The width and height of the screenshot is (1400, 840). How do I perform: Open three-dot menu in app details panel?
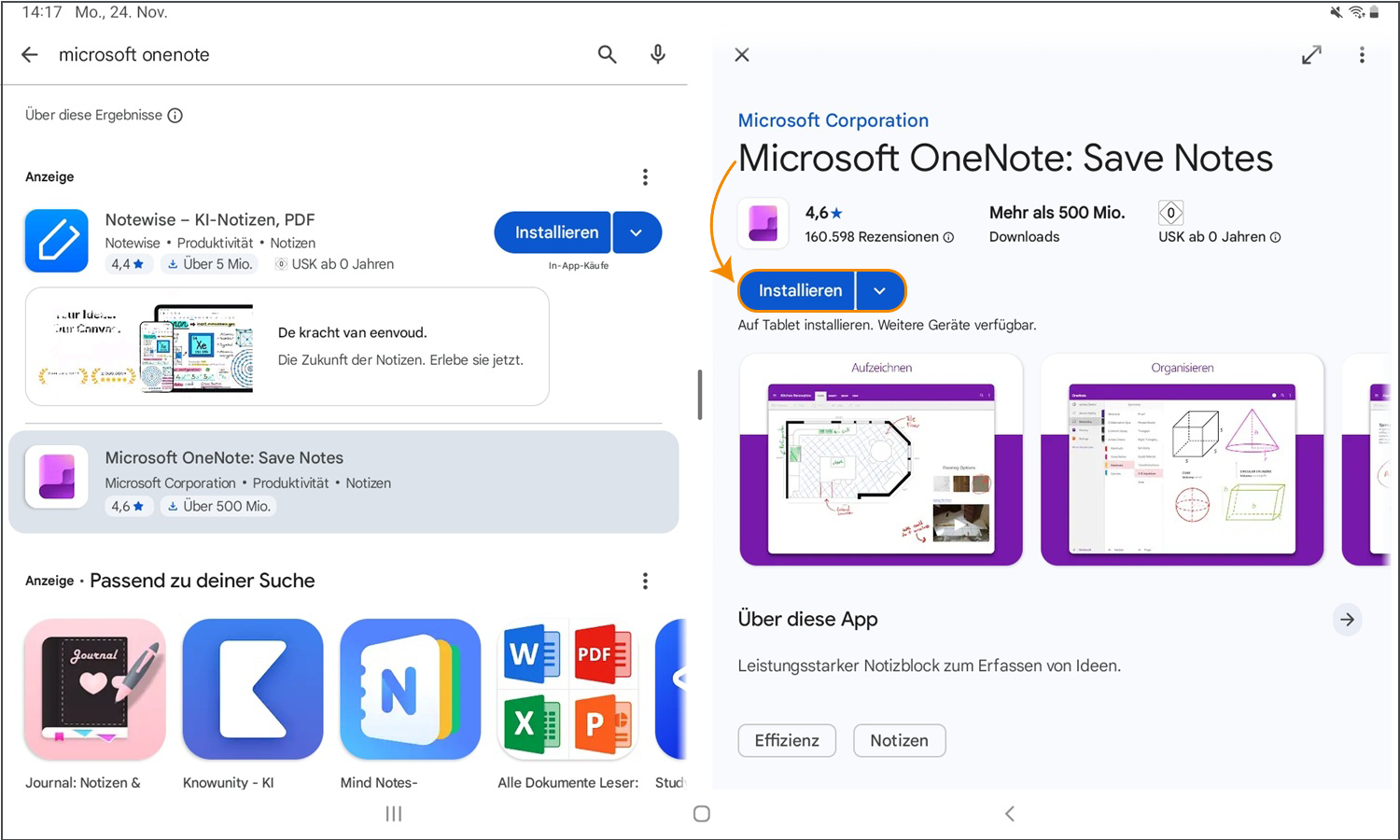tap(1362, 55)
